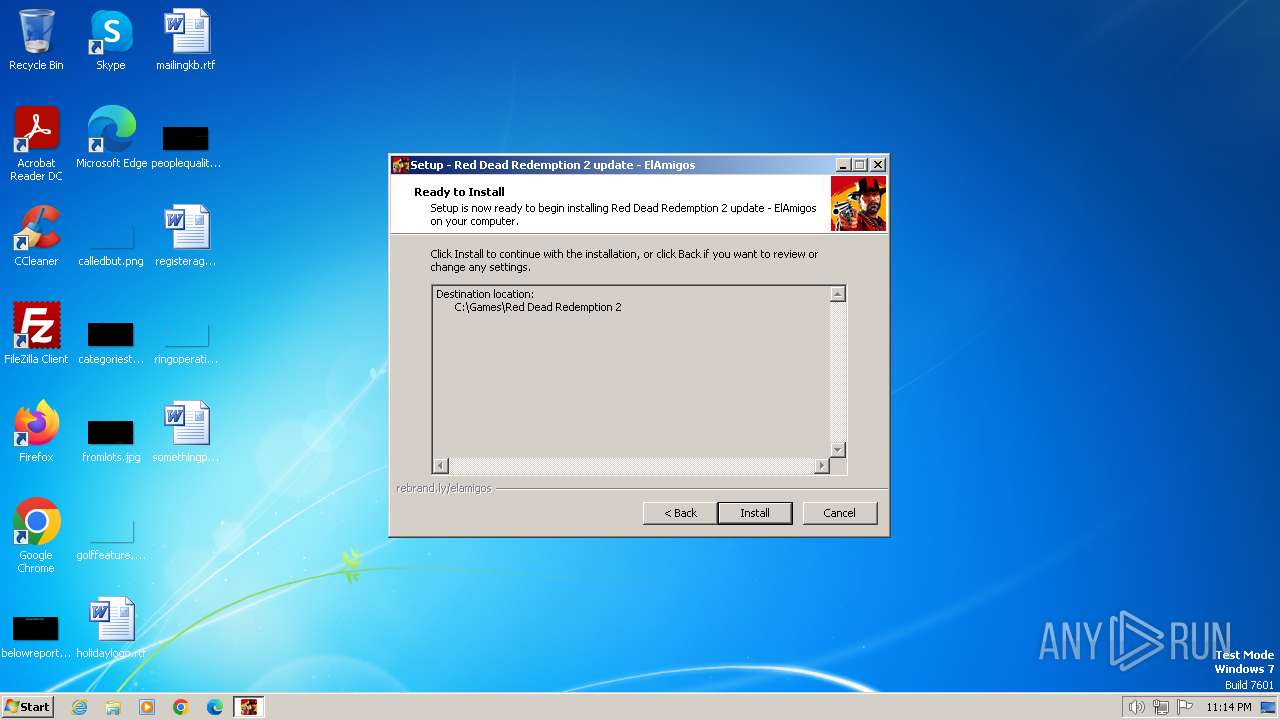Open Acrobat Reader DC shortcut
The width and height of the screenshot is (1280, 720).
pos(36,144)
